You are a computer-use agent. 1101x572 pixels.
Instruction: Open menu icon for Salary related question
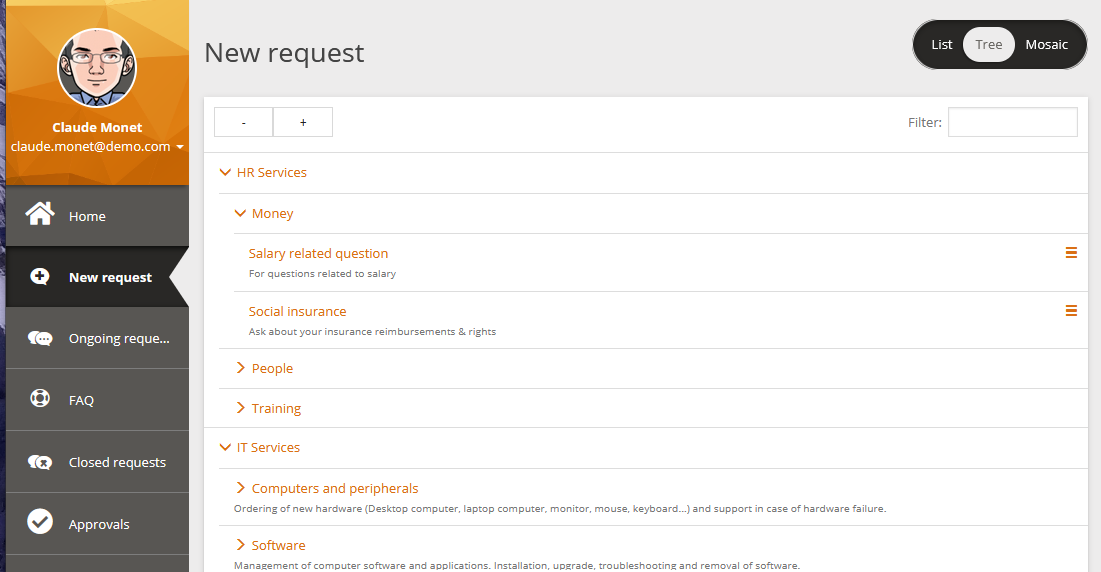coord(1071,253)
